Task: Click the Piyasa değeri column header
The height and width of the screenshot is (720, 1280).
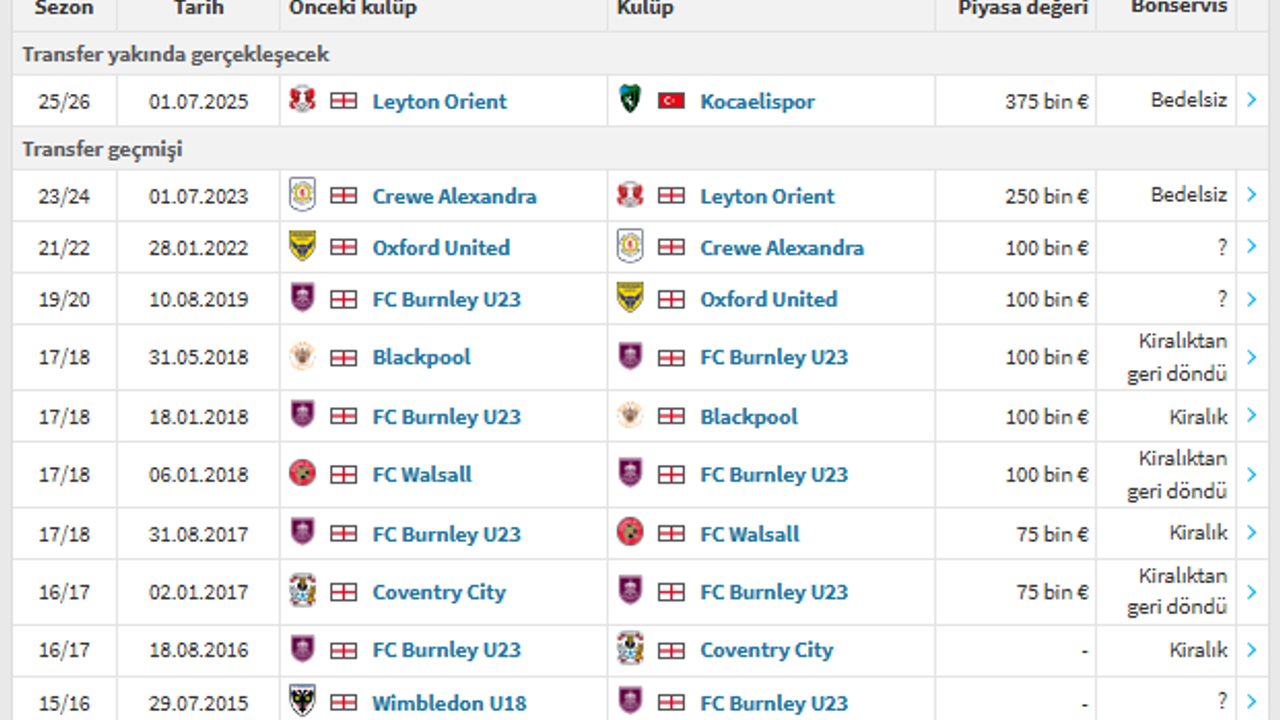Action: pos(1022,9)
